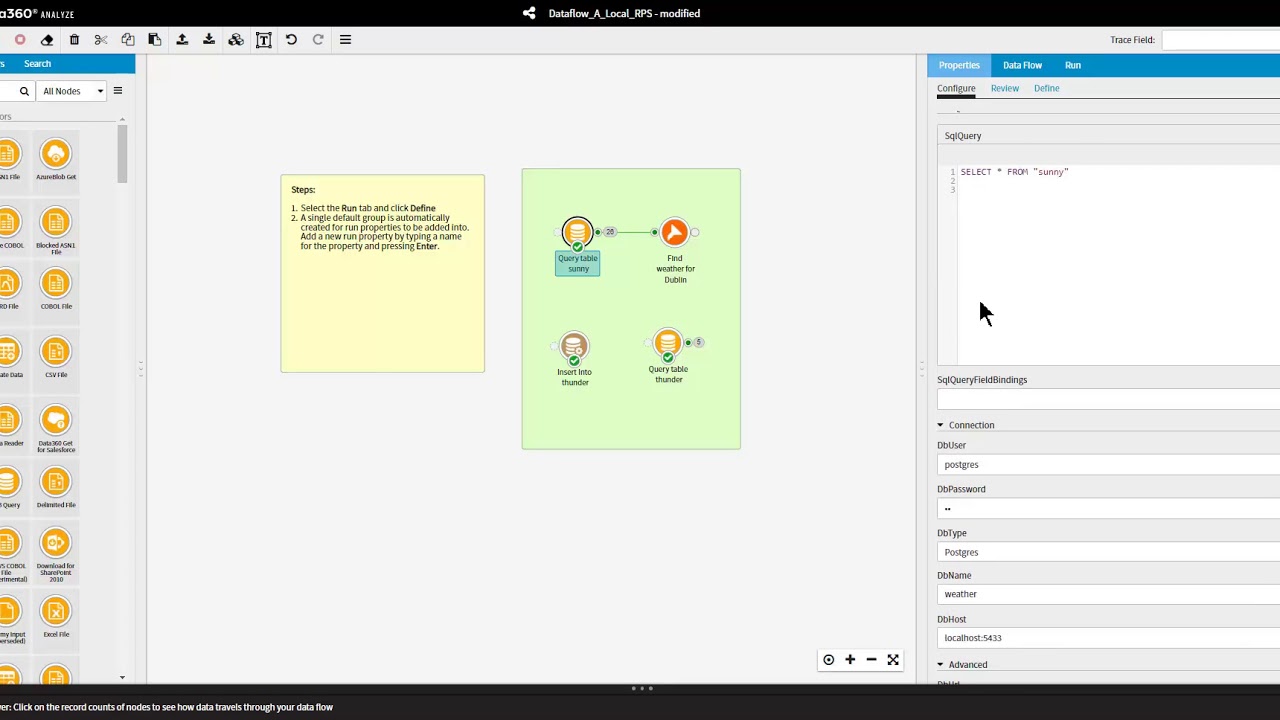Image resolution: width=1280 pixels, height=720 pixels.
Task: Select the Delimited File node icon
Action: click(56, 482)
